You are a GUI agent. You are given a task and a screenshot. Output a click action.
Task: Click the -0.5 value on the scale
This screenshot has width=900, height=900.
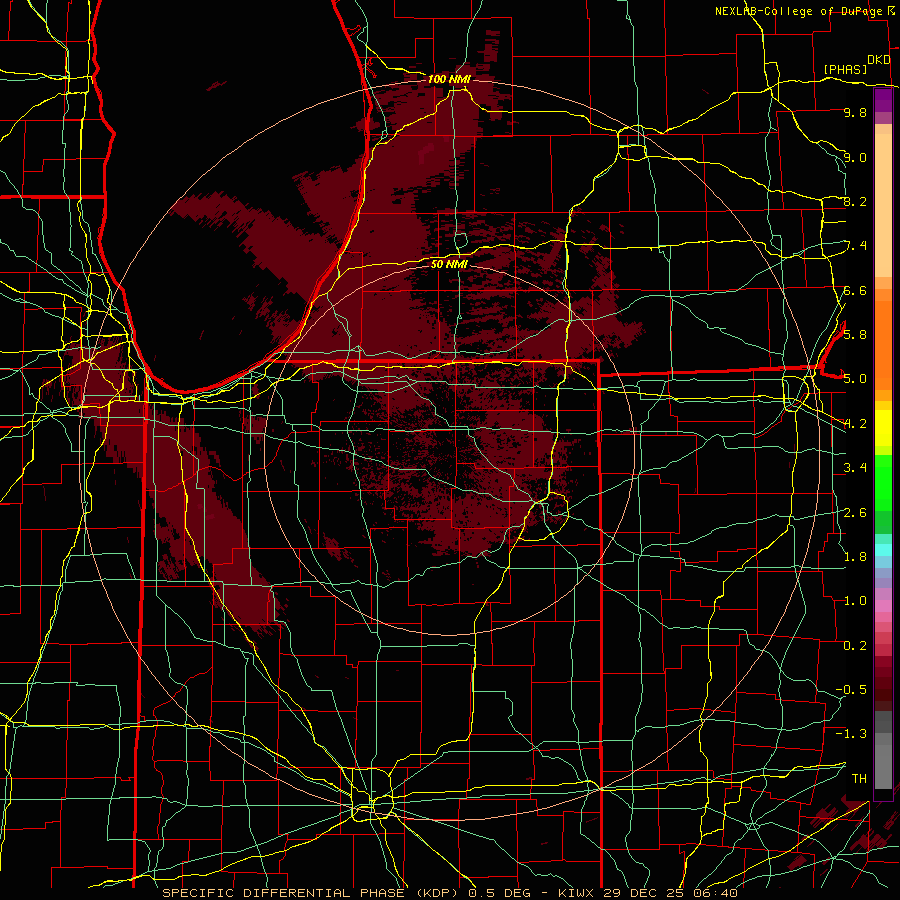pyautogui.click(x=851, y=689)
